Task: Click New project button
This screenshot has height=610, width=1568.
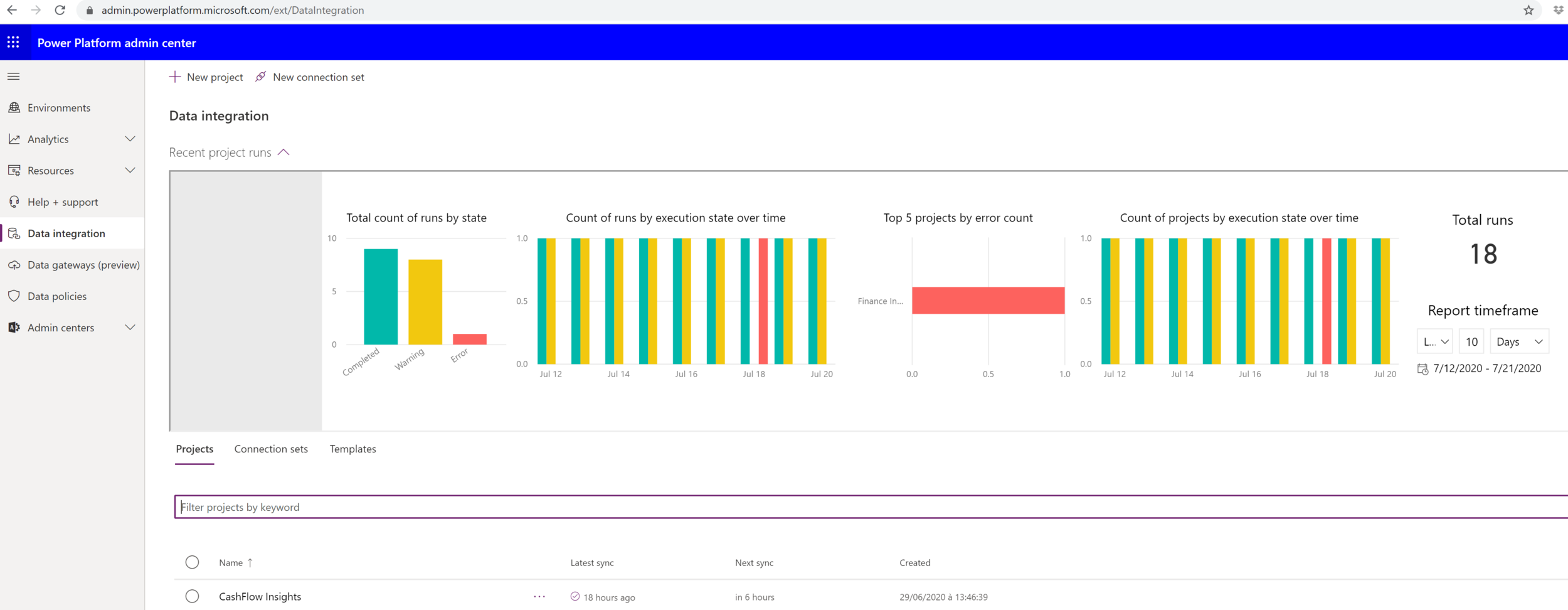Action: 206,77
